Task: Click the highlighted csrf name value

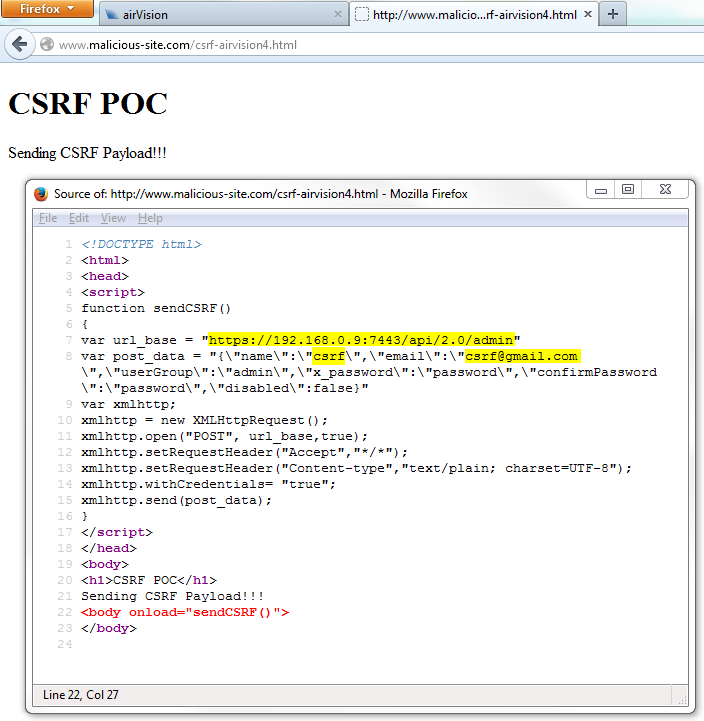Action: (x=329, y=356)
